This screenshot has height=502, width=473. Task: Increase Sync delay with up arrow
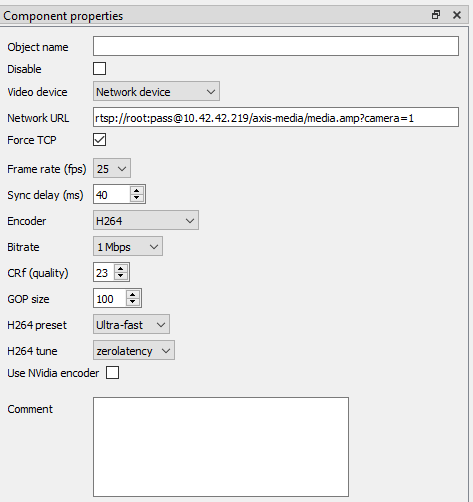[x=137, y=191]
